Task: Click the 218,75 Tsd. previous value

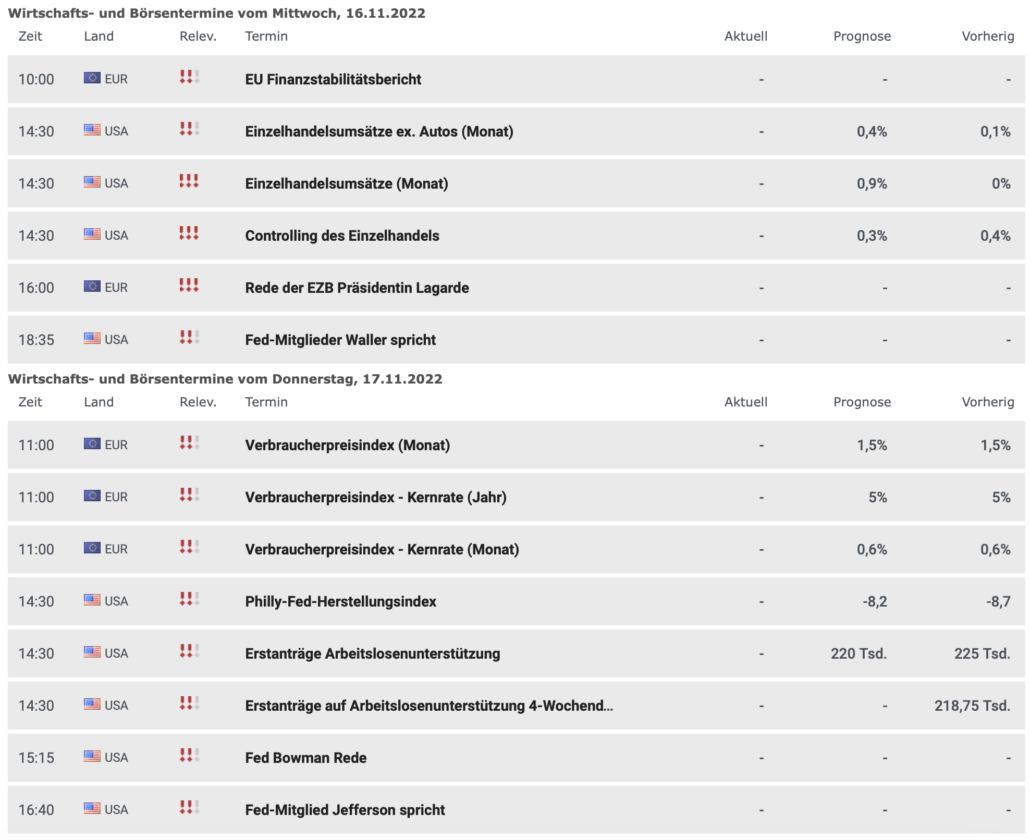Action: (969, 705)
